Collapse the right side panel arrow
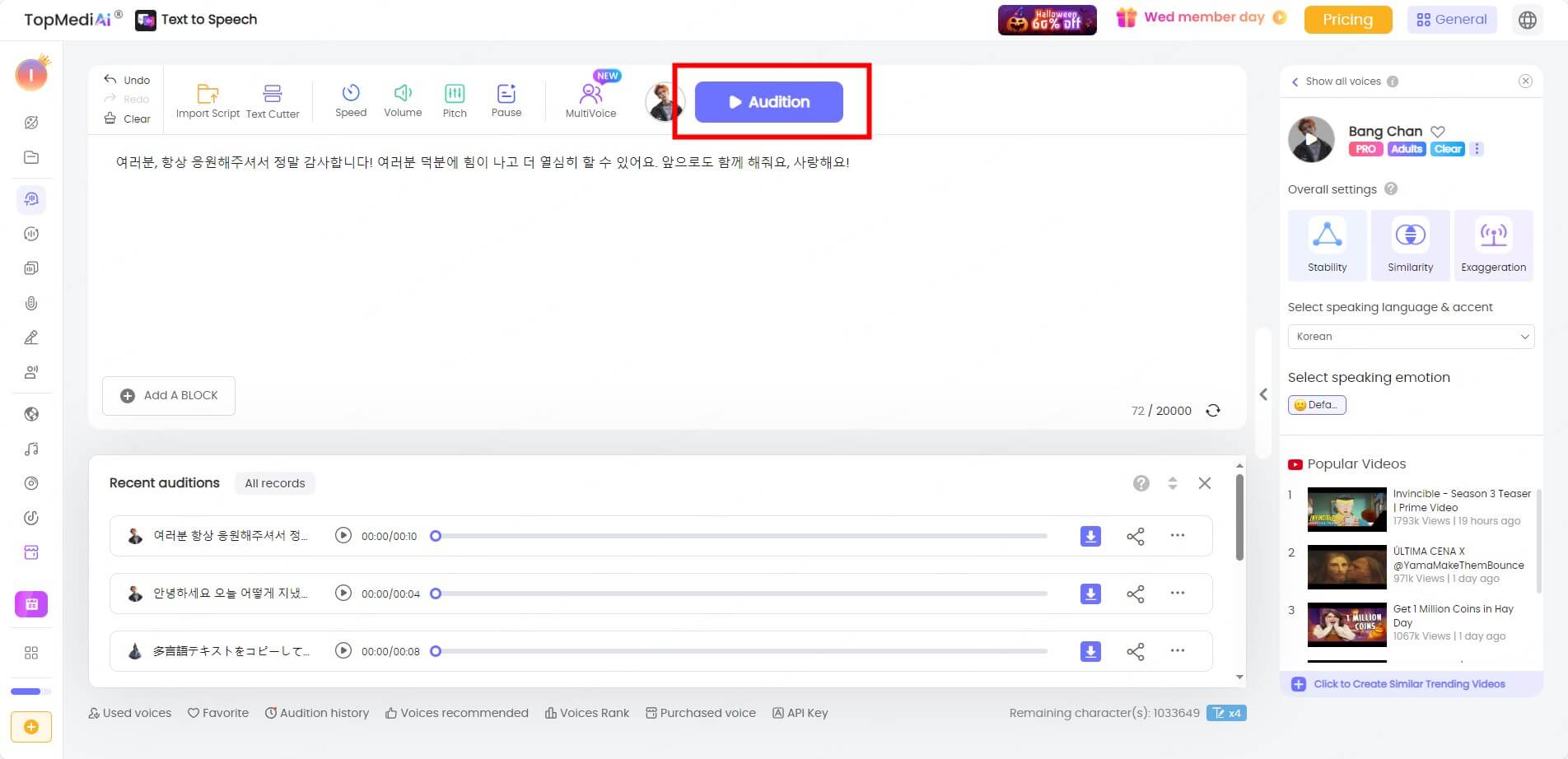The height and width of the screenshot is (759, 1568). (x=1263, y=394)
